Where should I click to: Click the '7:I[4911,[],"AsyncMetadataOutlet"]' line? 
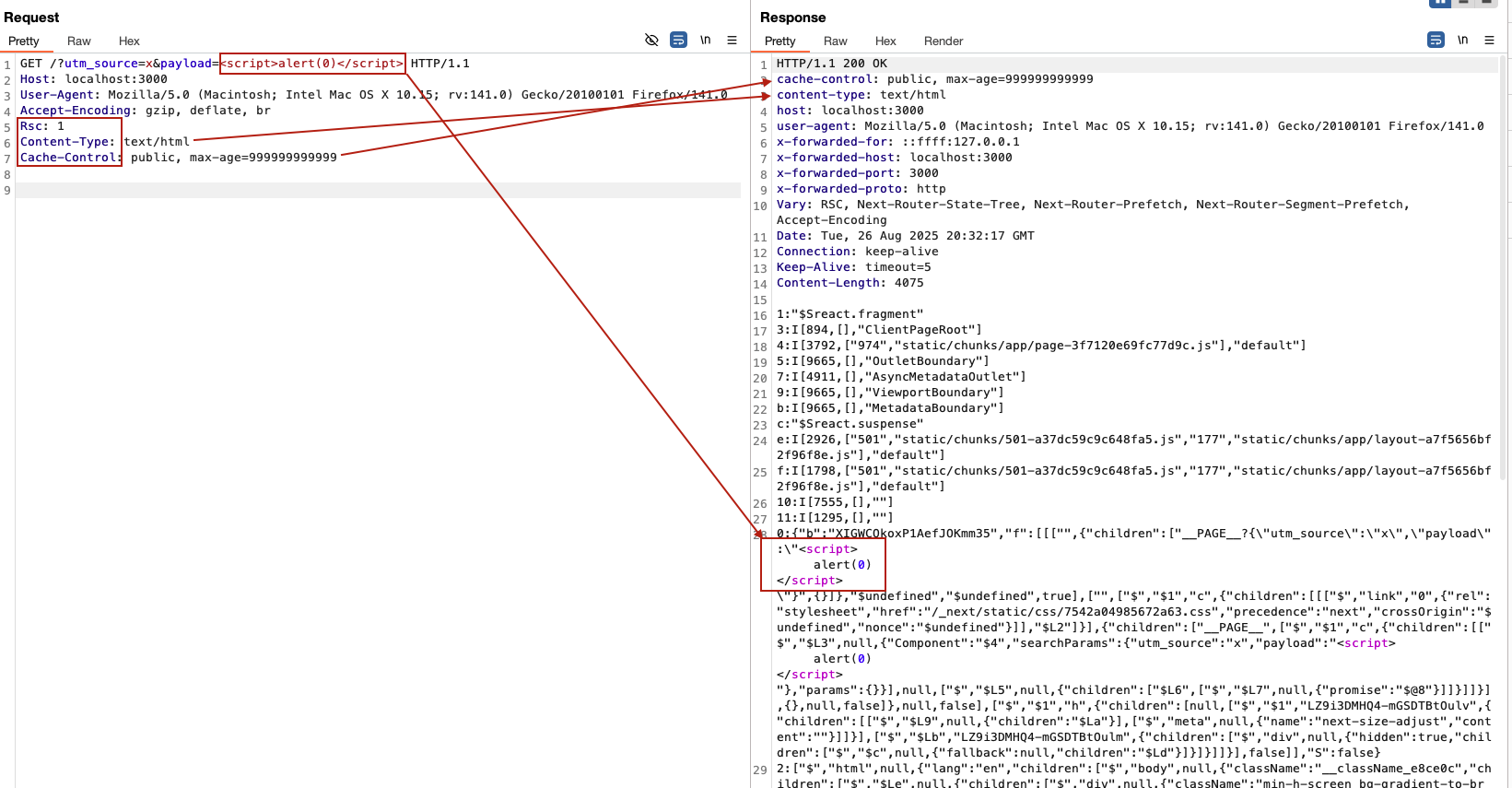click(902, 377)
